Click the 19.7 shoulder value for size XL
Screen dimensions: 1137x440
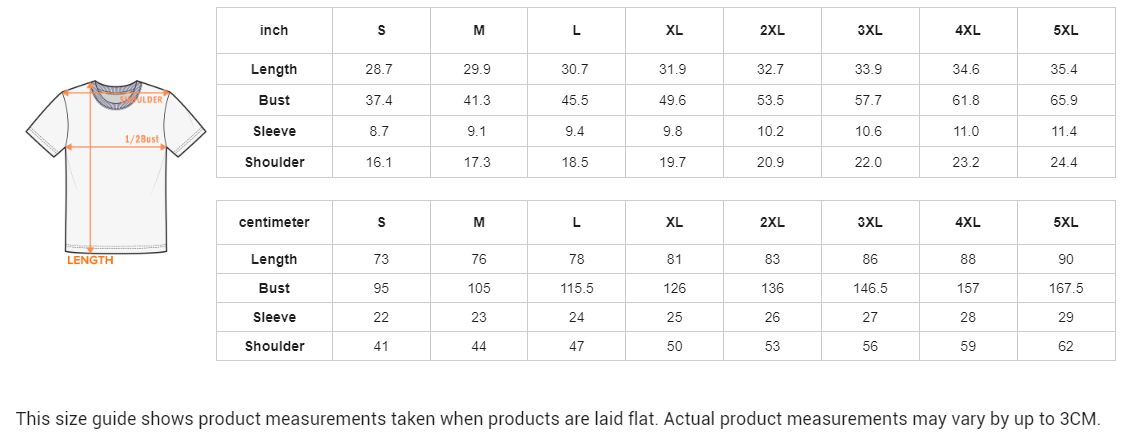tap(674, 162)
